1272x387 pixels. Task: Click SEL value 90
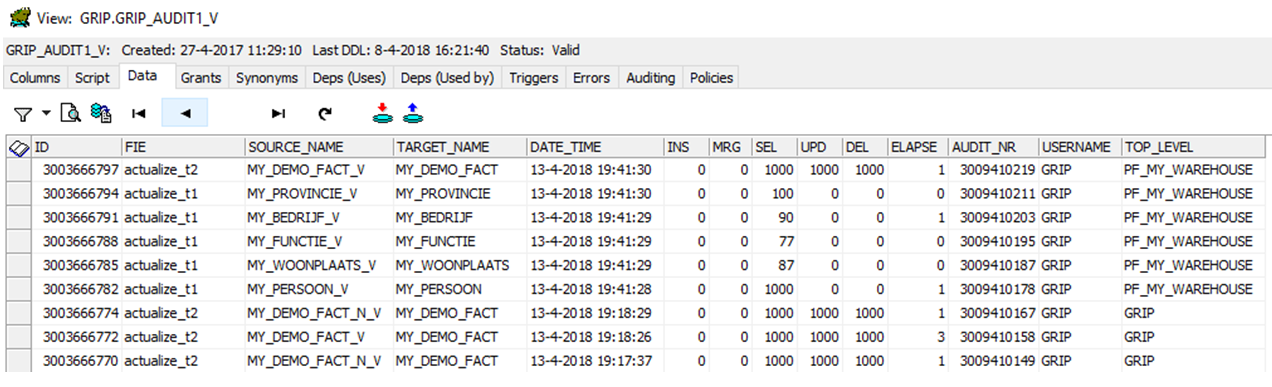pos(775,217)
